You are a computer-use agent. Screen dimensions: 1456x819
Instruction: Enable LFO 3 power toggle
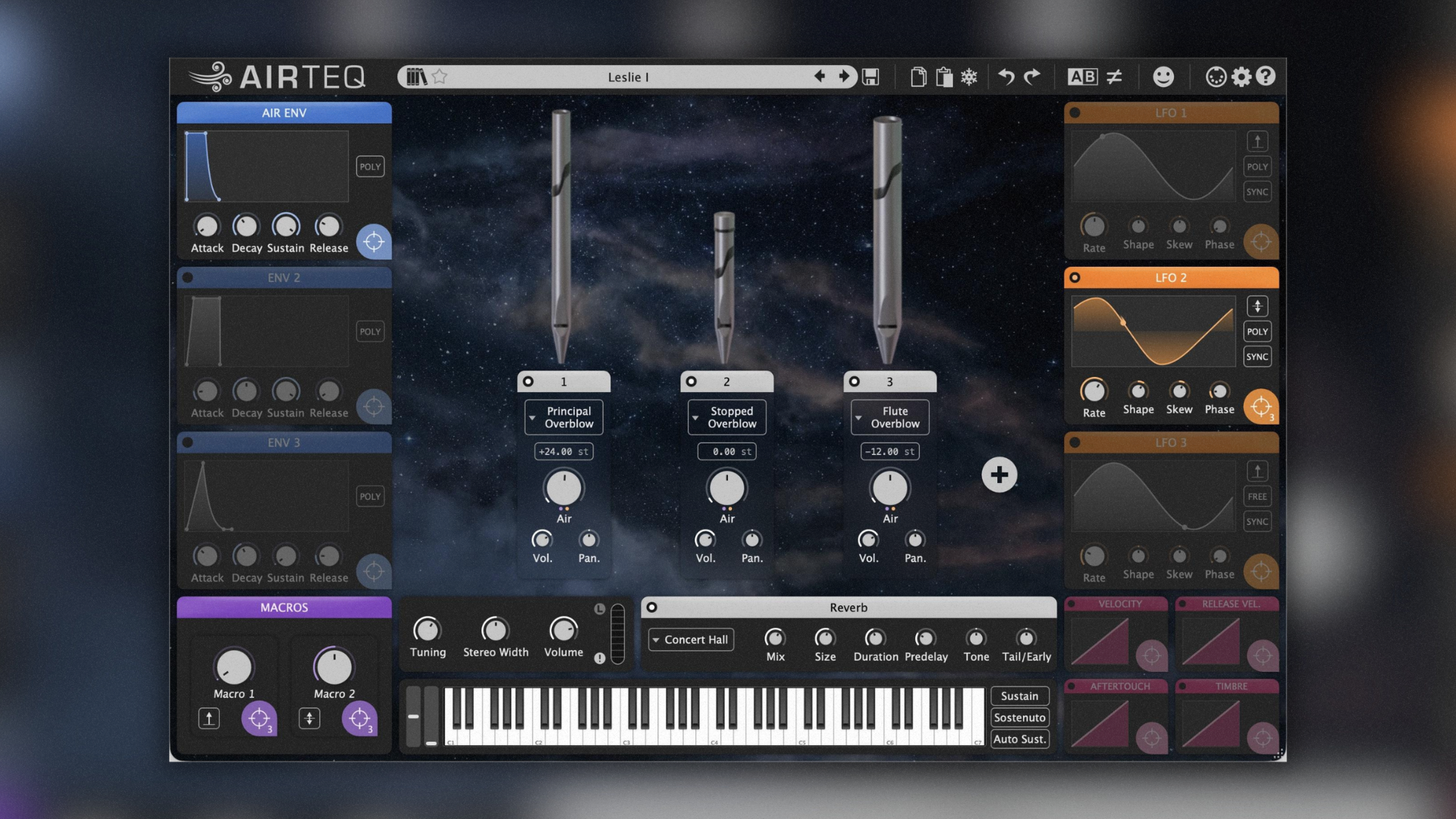pos(1075,442)
